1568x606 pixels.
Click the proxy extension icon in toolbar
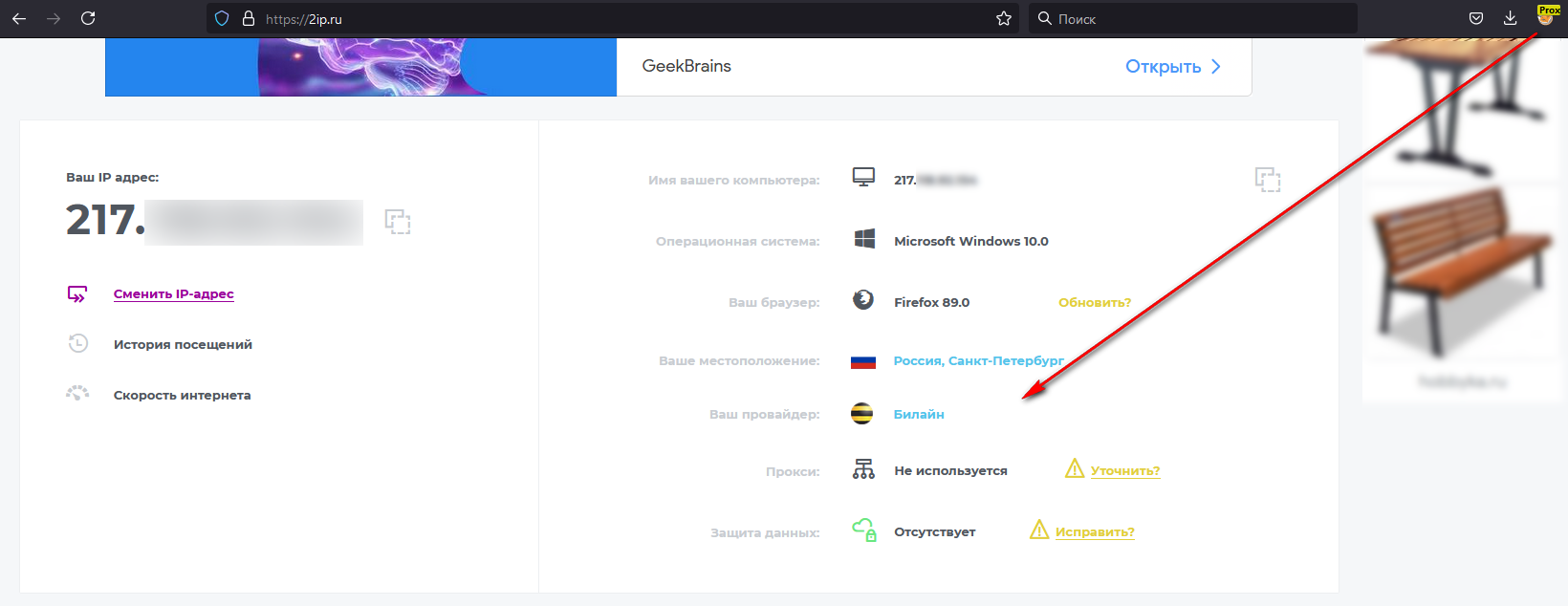[x=1546, y=16]
